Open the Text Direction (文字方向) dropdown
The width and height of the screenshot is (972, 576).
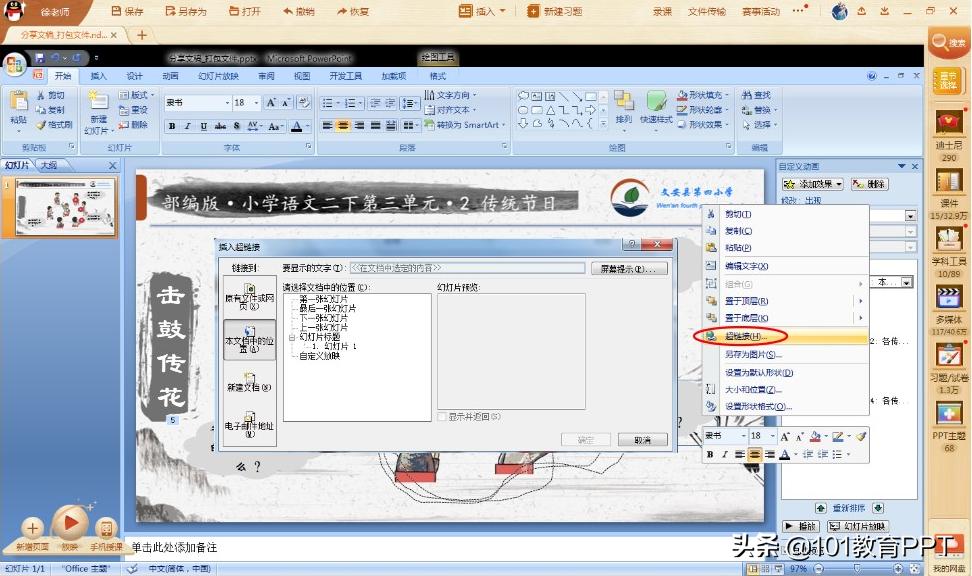[x=451, y=95]
